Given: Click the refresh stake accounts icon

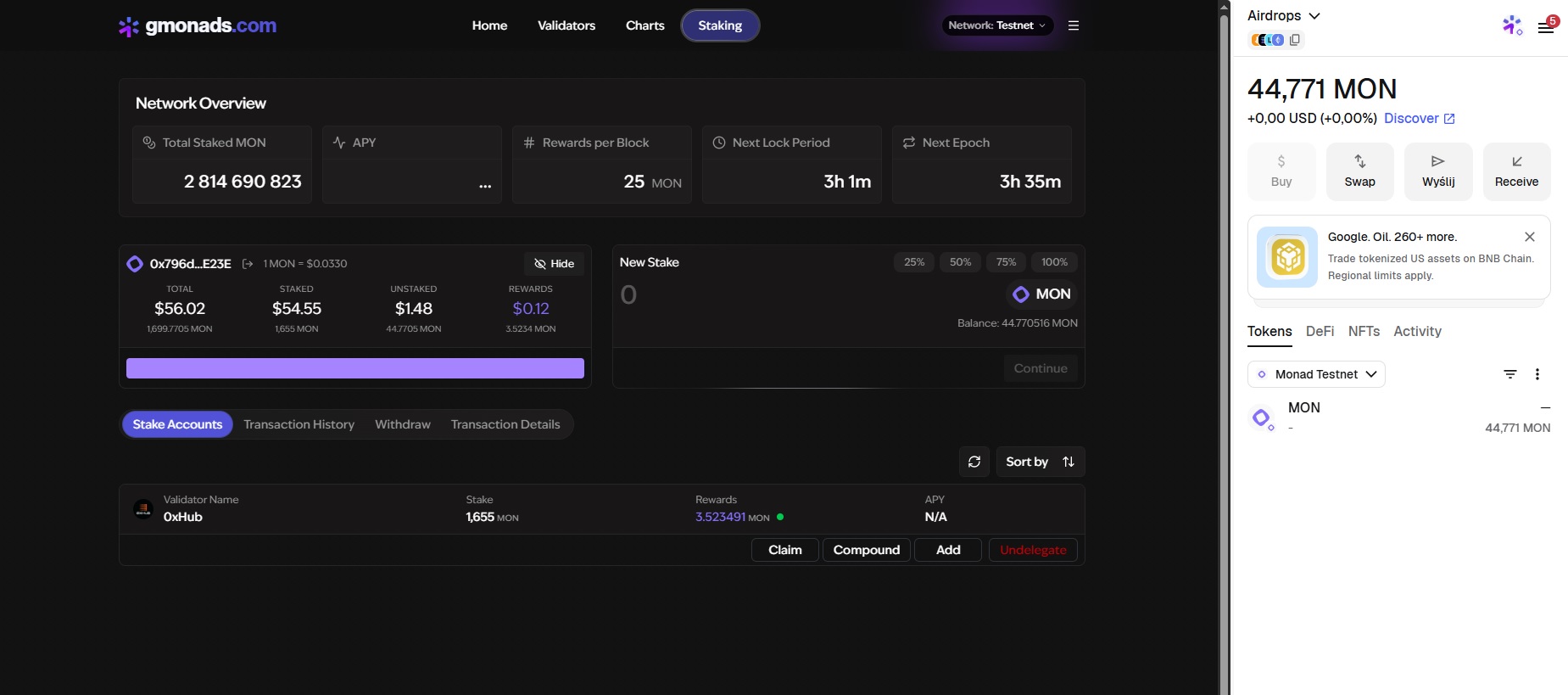Looking at the screenshot, I should coord(974,462).
